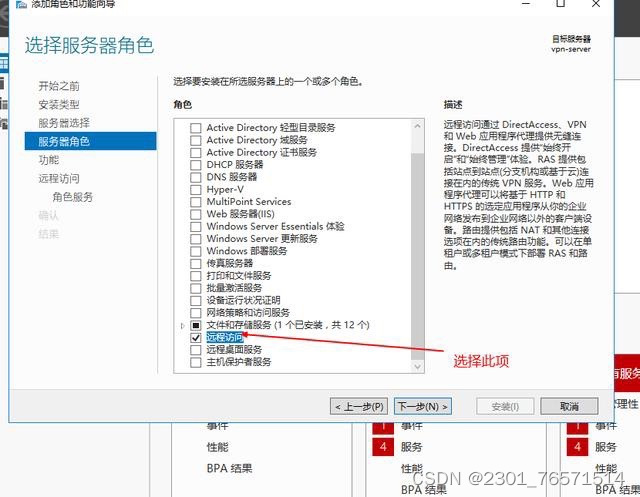
Task: Go to the 功能 wizard step
Action: pos(49,160)
